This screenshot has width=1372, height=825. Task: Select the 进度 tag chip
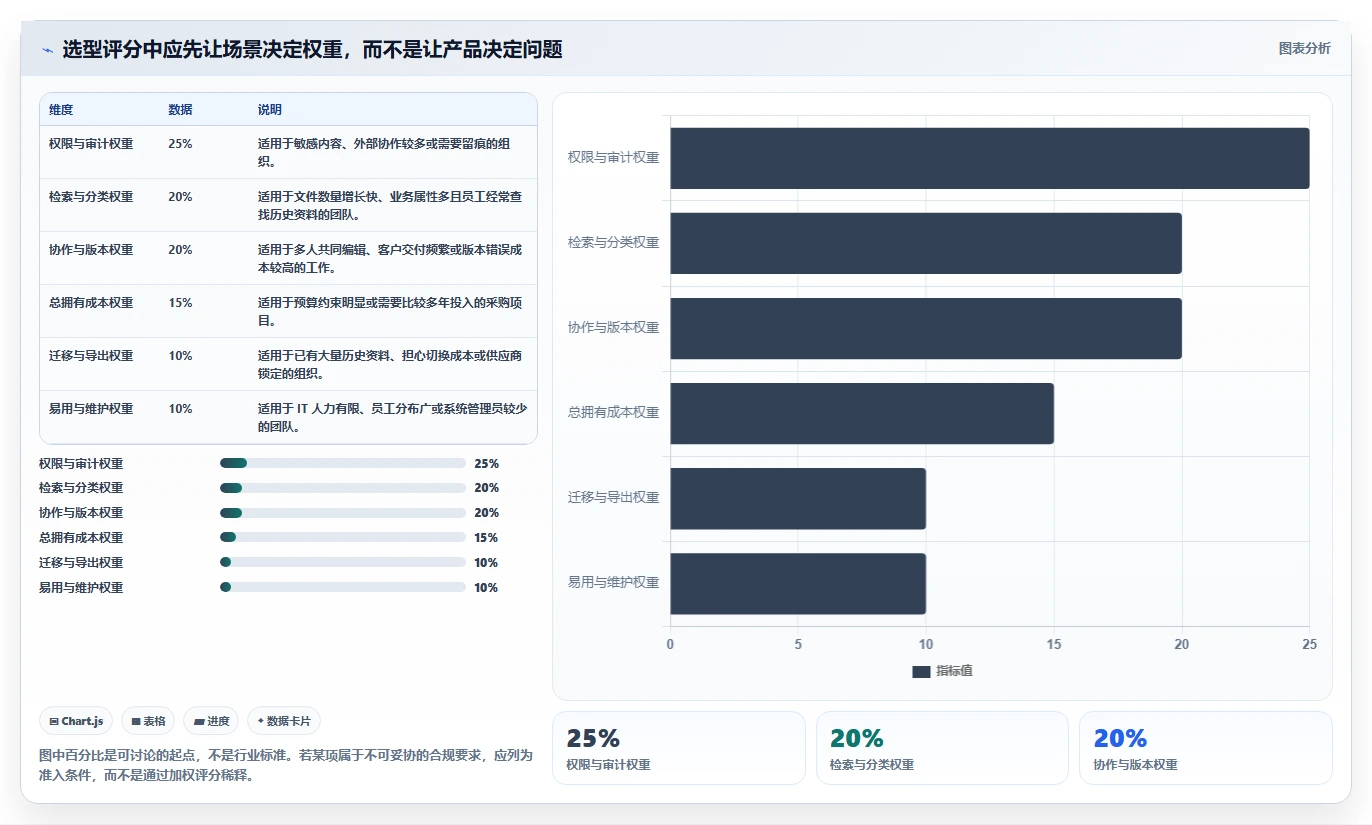click(211, 721)
